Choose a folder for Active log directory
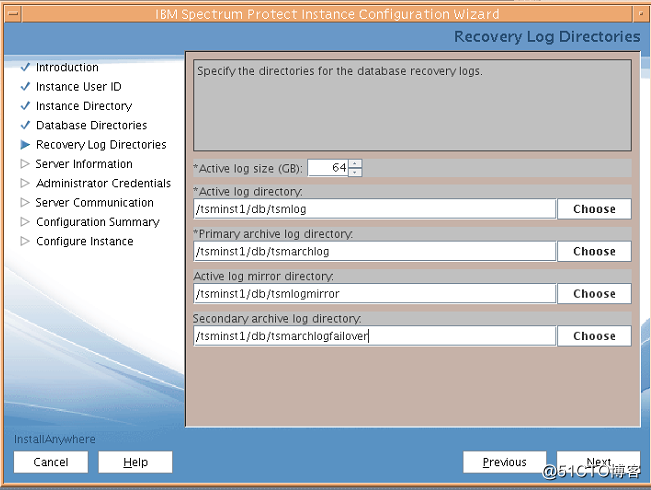The height and width of the screenshot is (490, 651). (x=594, y=209)
